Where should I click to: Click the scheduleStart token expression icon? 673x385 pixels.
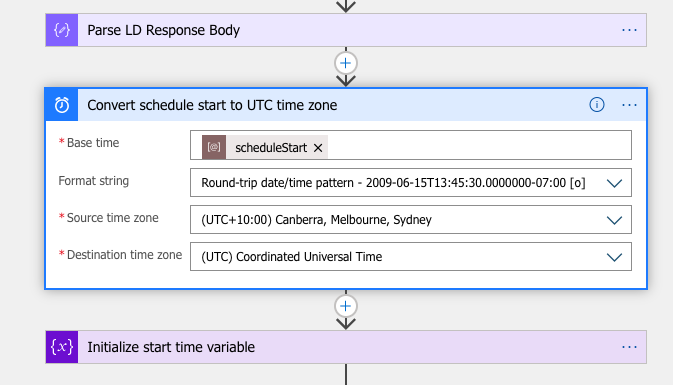click(x=214, y=148)
